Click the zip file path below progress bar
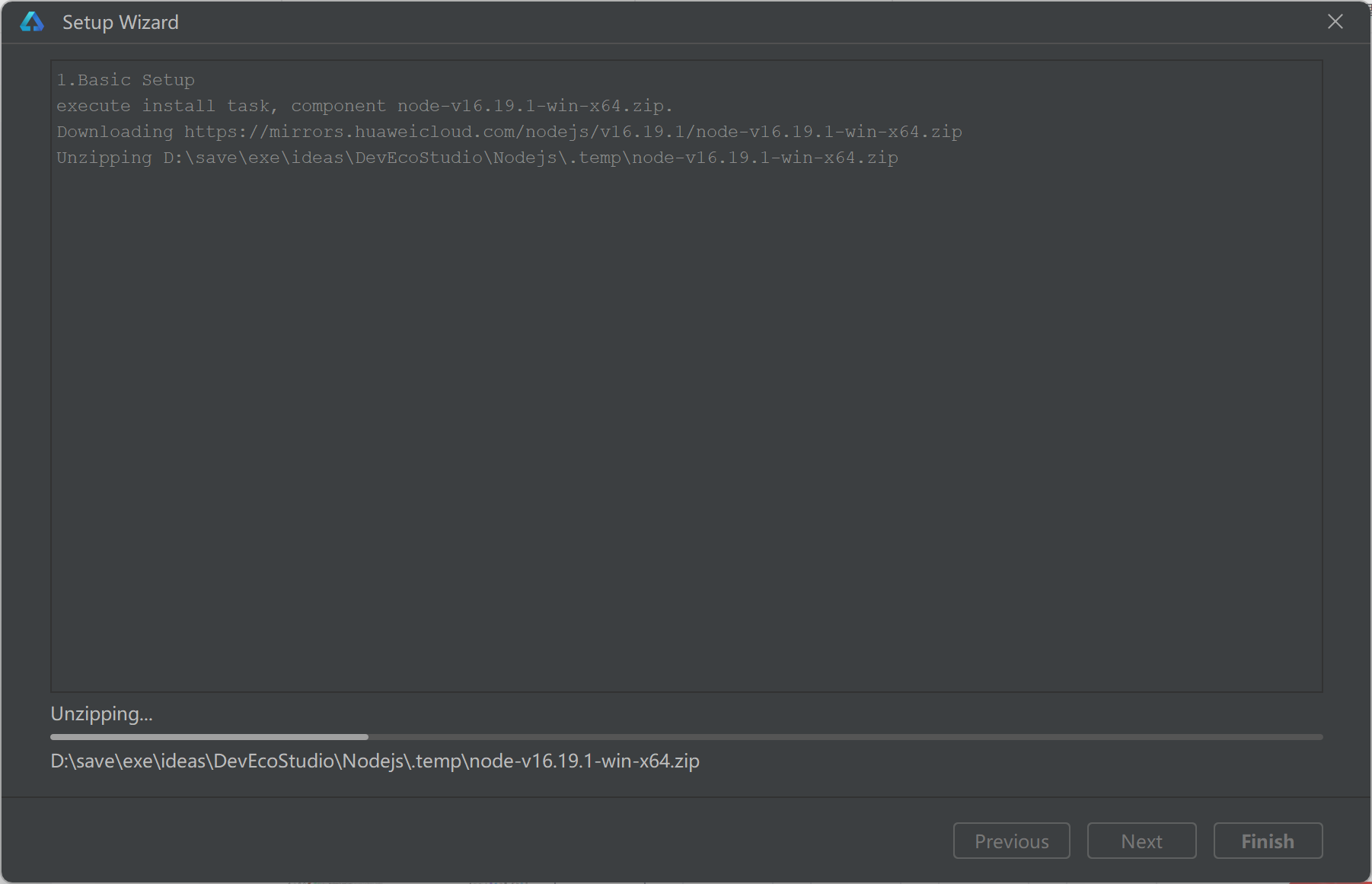This screenshot has height=884, width=1372. (x=375, y=761)
